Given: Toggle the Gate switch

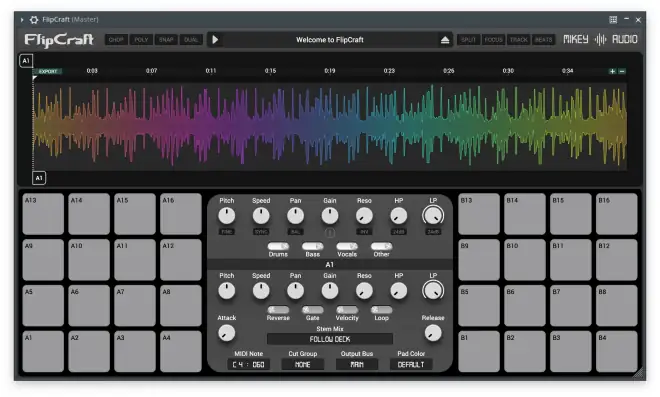Looking at the screenshot, I should (313, 310).
